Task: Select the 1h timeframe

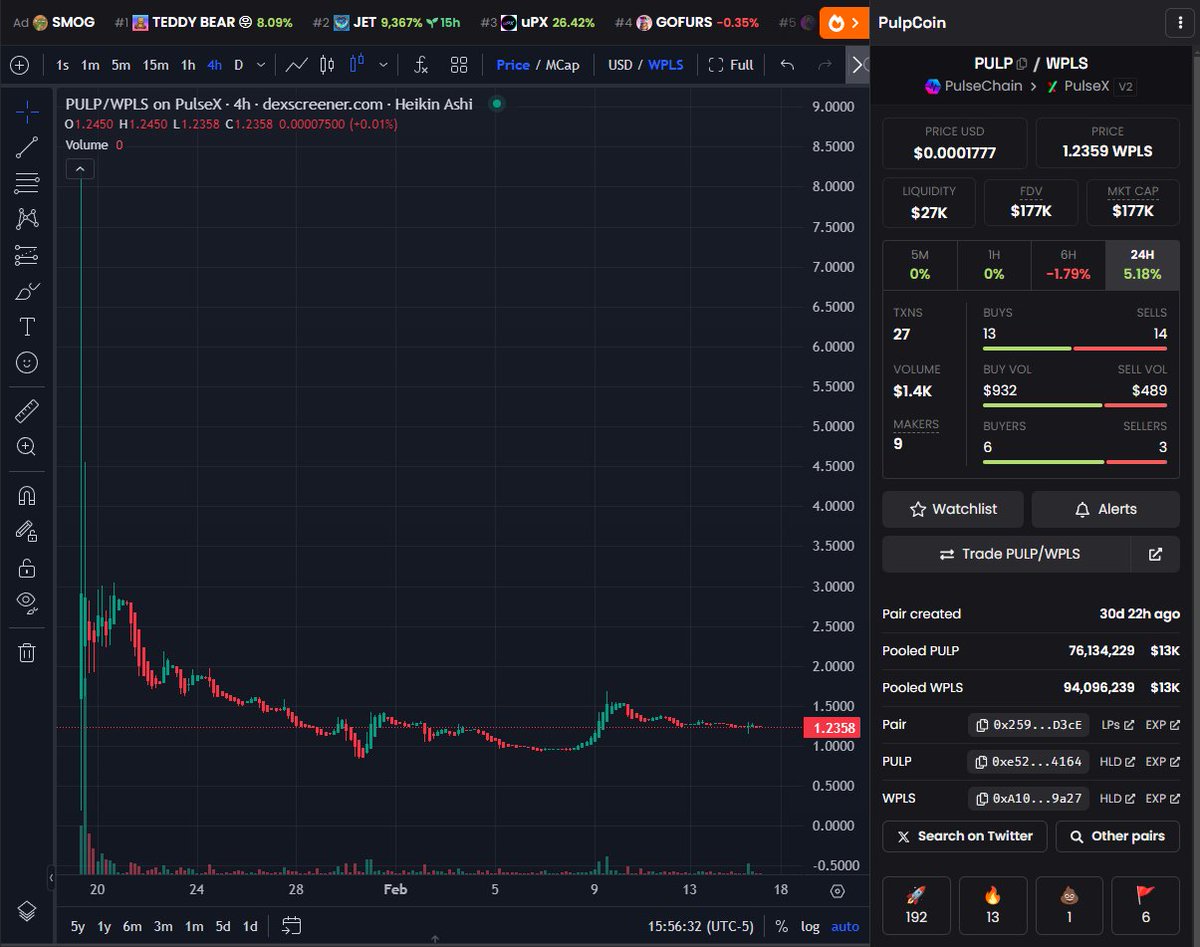Action: [x=188, y=65]
